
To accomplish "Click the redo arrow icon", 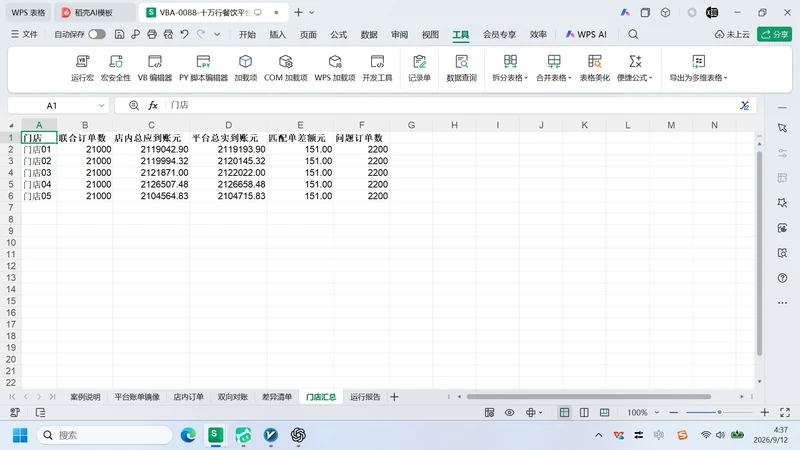I will pyautogui.click(x=201, y=34).
